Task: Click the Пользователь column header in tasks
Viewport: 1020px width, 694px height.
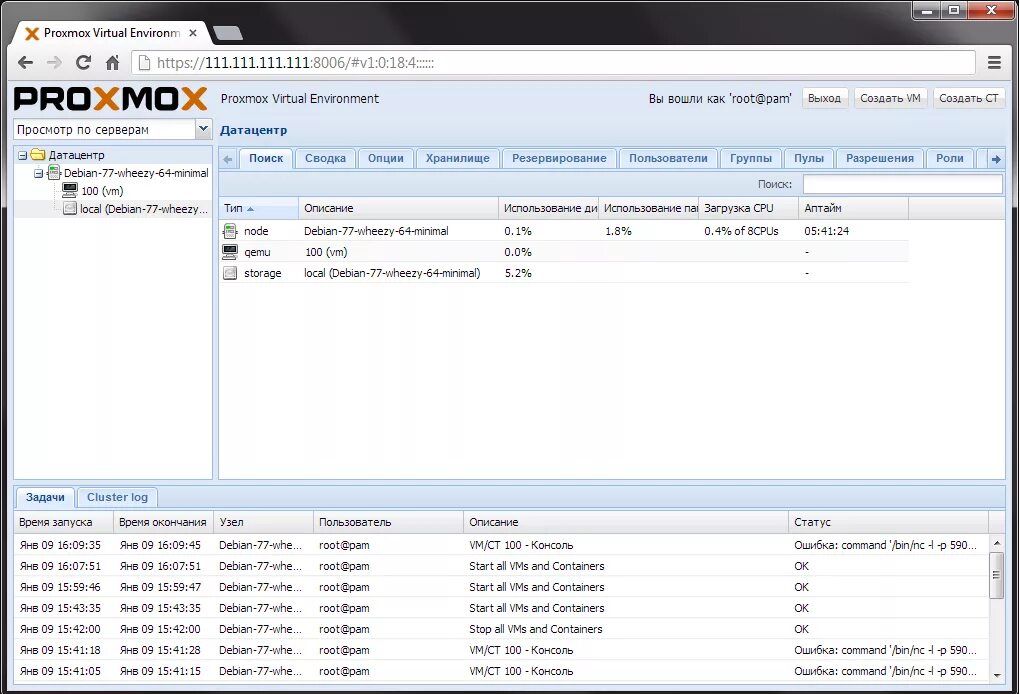Action: [x=388, y=522]
